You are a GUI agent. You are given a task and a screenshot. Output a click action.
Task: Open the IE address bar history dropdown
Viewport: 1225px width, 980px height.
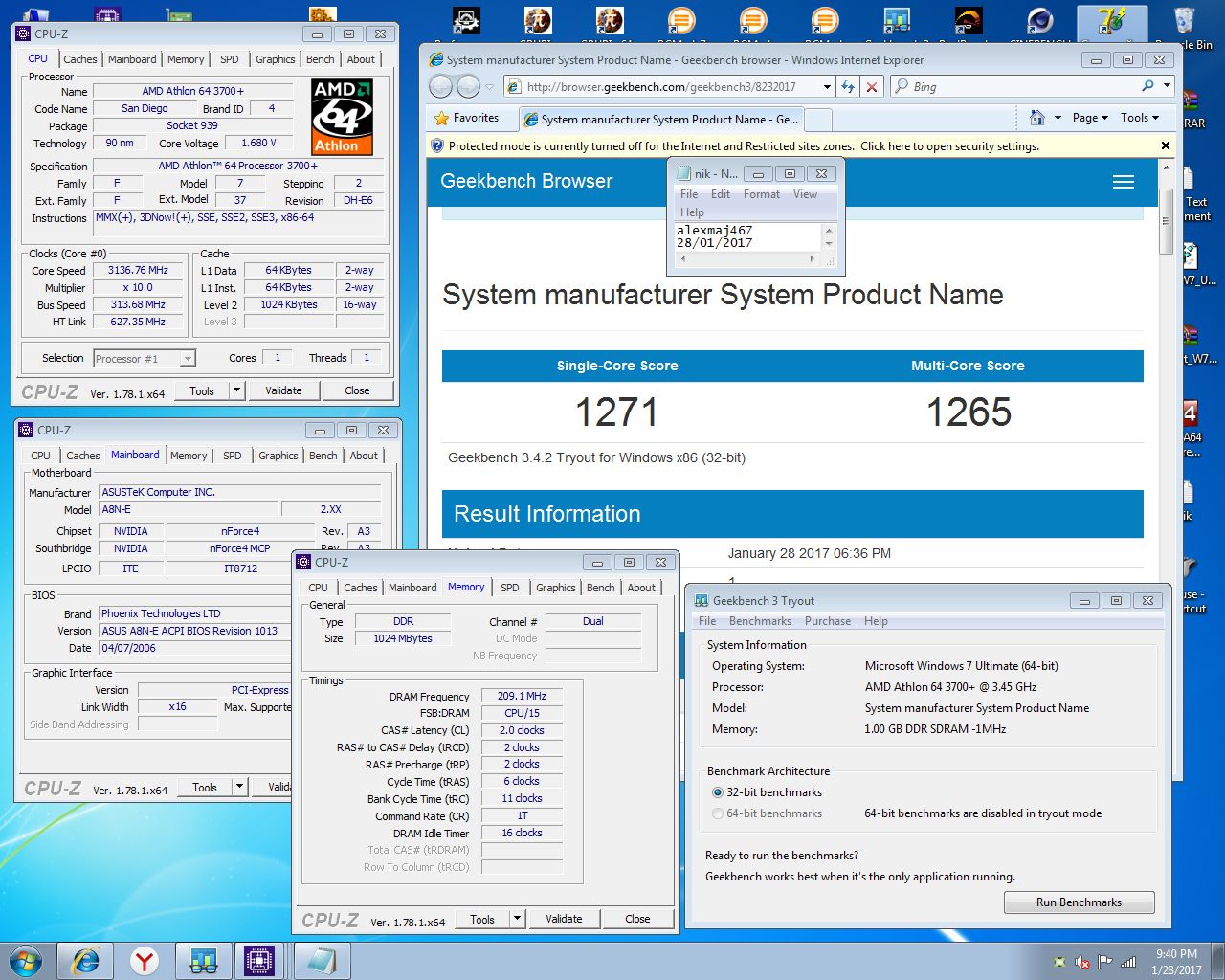(828, 87)
